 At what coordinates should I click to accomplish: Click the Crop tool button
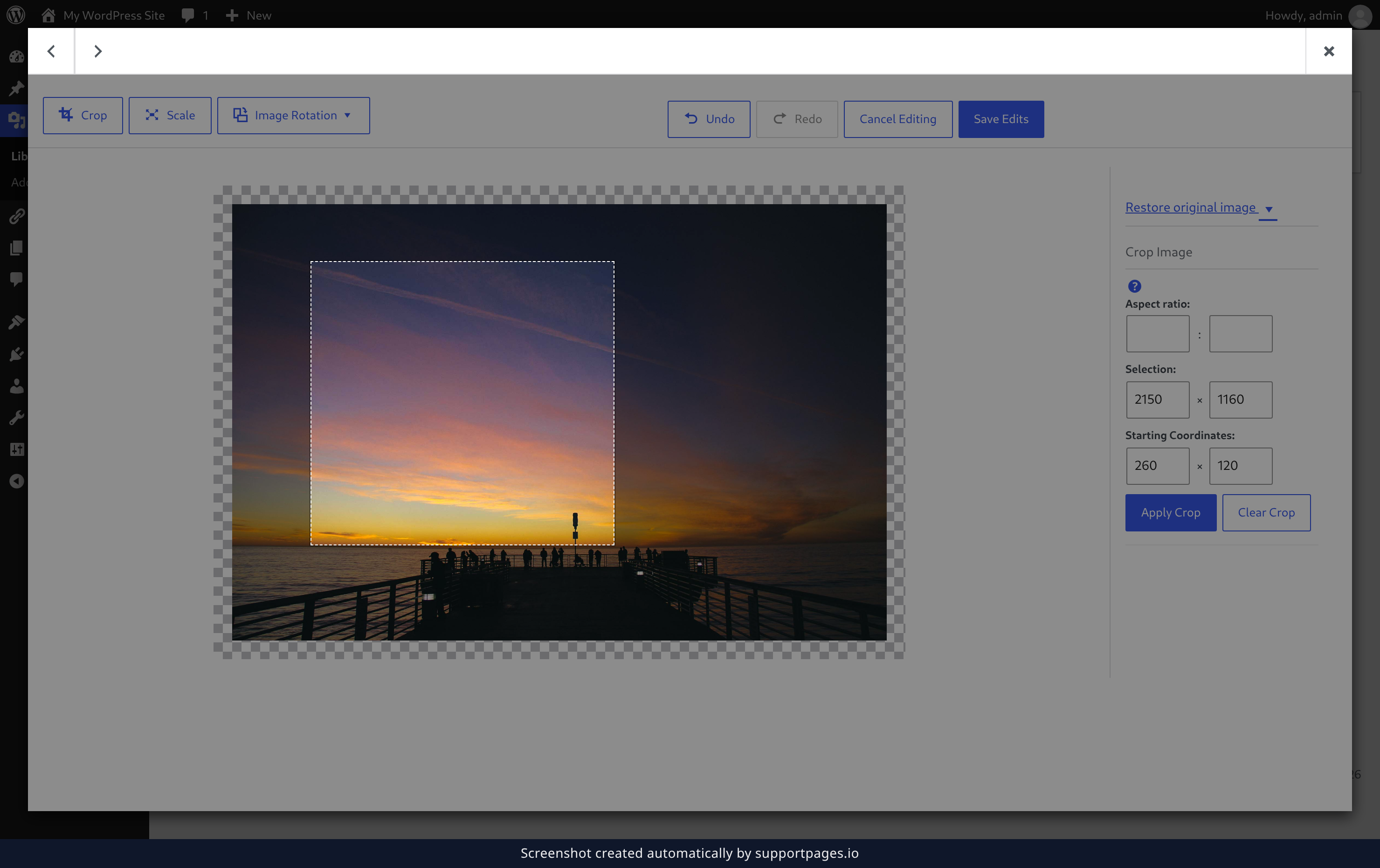point(83,115)
